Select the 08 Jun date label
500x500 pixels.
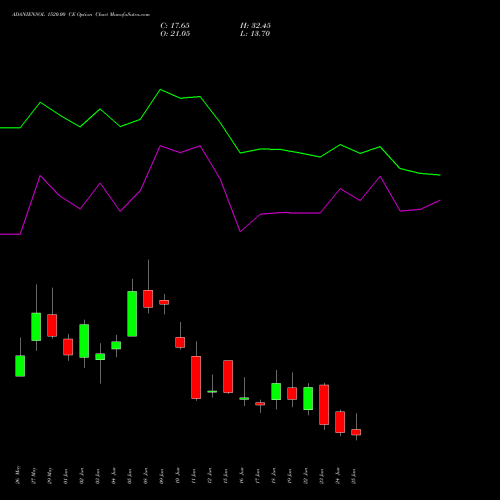(x=146, y=476)
